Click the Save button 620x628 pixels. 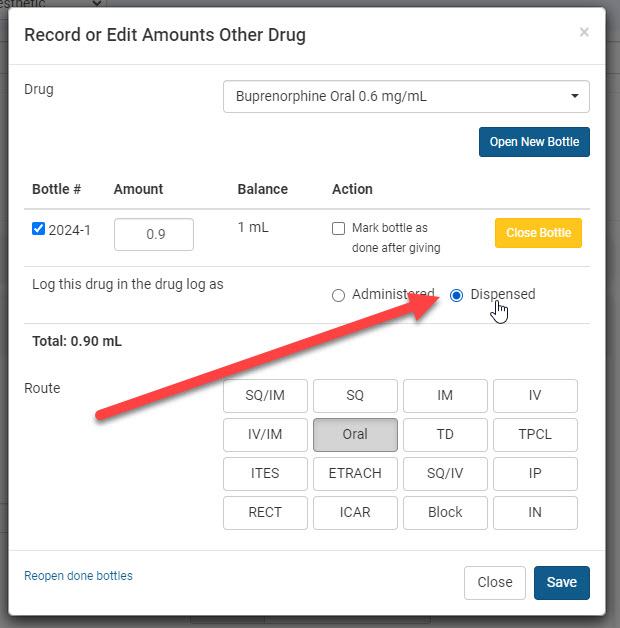[561, 583]
